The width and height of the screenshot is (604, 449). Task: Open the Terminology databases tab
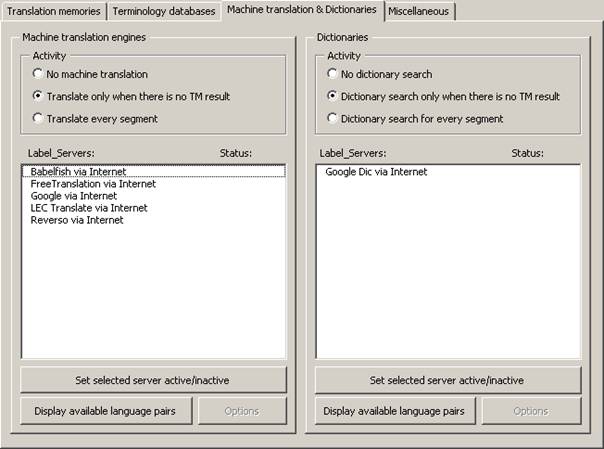[x=164, y=11]
